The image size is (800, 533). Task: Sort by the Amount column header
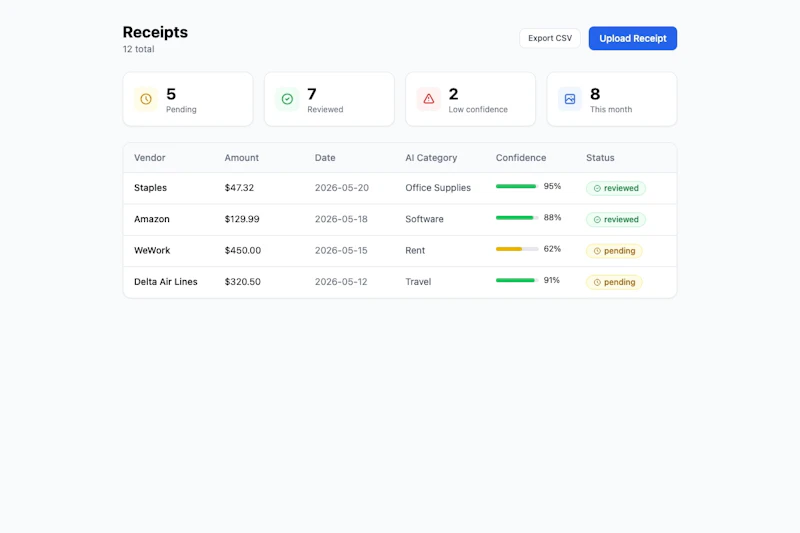click(241, 158)
